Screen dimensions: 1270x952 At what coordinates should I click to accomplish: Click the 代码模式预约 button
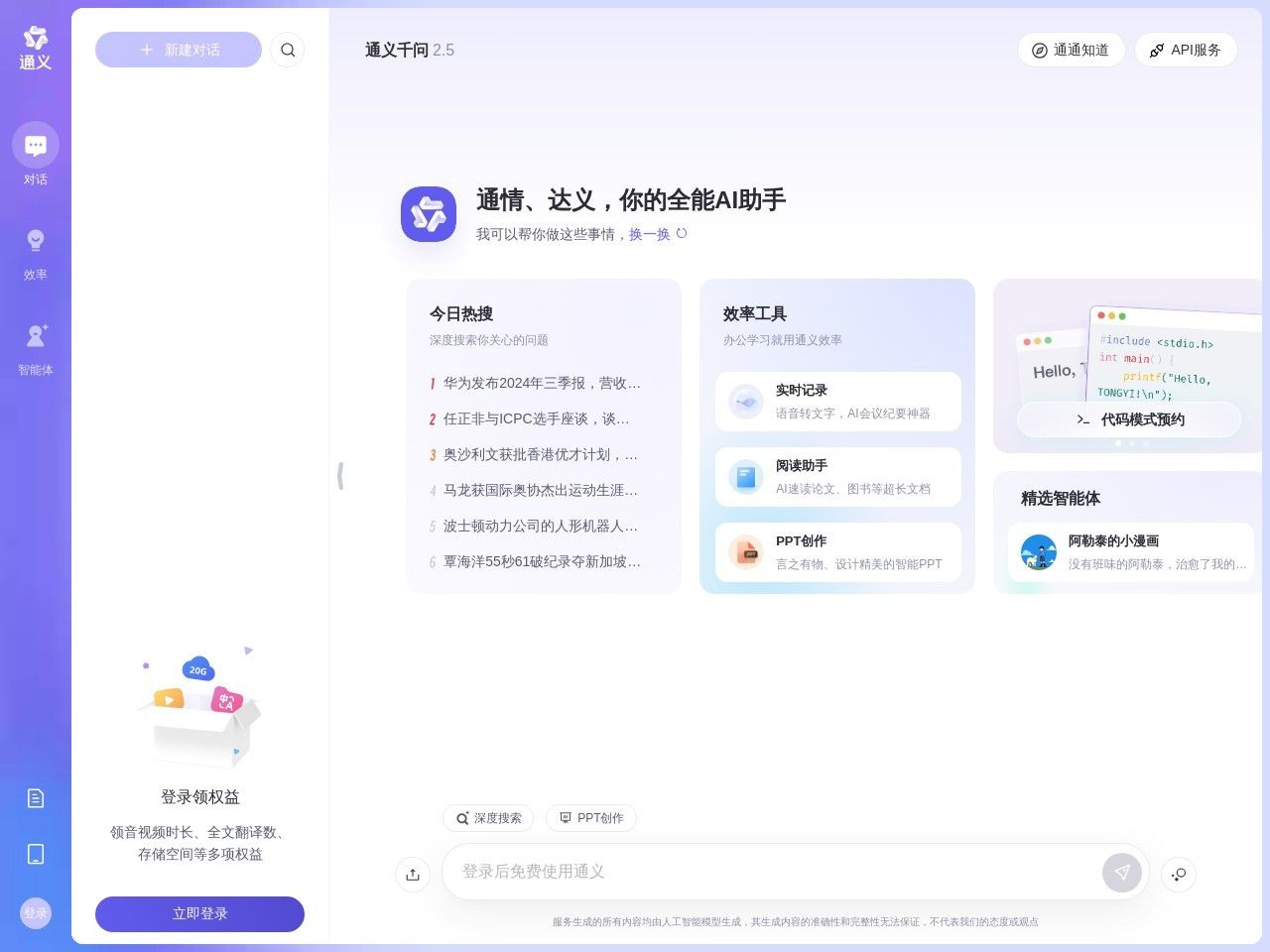pos(1128,419)
